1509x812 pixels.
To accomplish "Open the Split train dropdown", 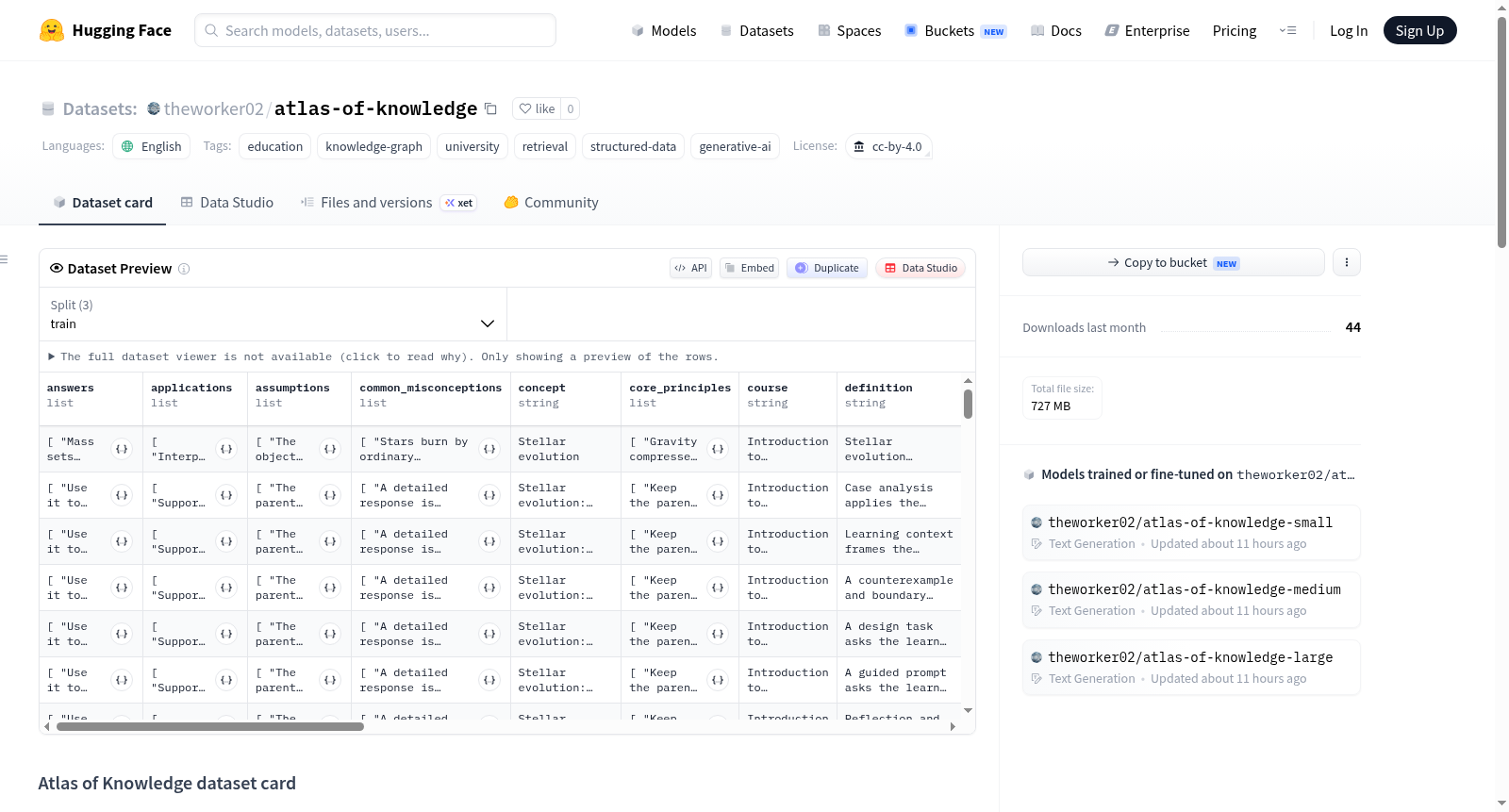I will pyautogui.click(x=273, y=314).
